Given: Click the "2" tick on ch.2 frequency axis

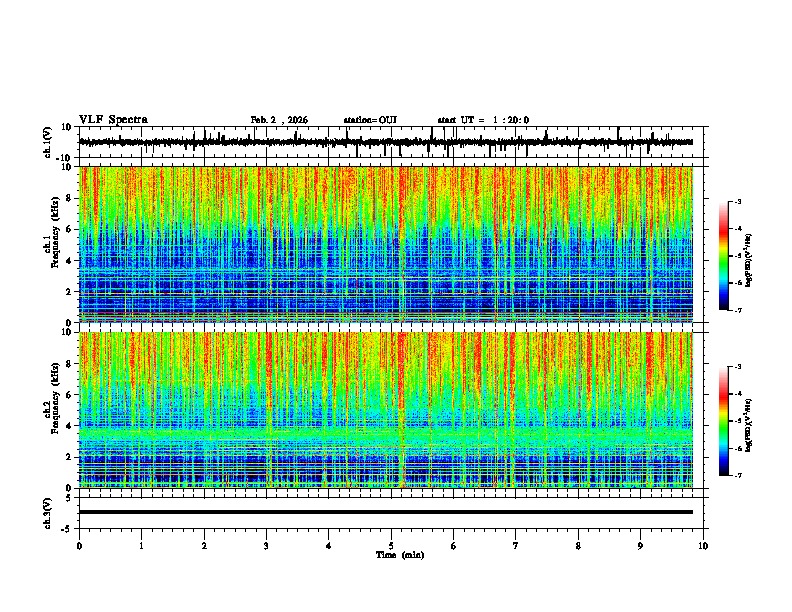Looking at the screenshot, I should pos(69,457).
